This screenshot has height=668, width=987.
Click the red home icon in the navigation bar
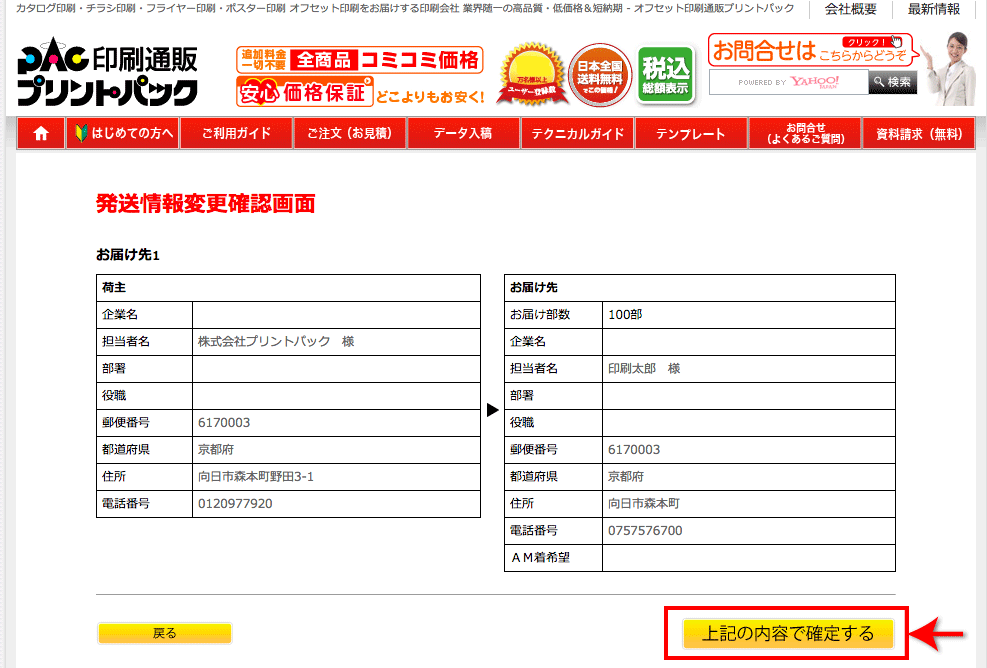point(40,132)
